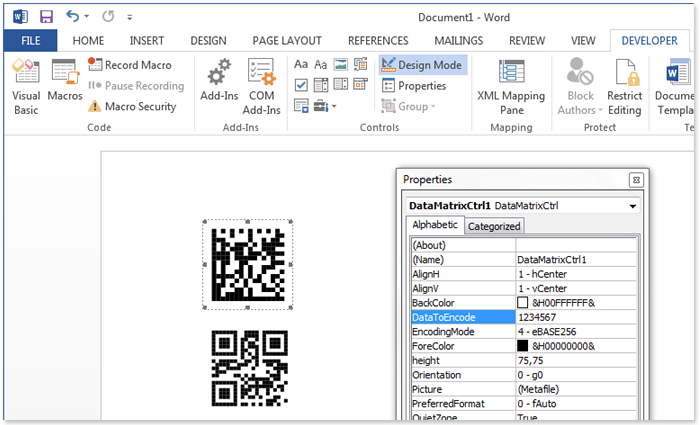
Task: Start Record Macro
Action: tap(130, 65)
